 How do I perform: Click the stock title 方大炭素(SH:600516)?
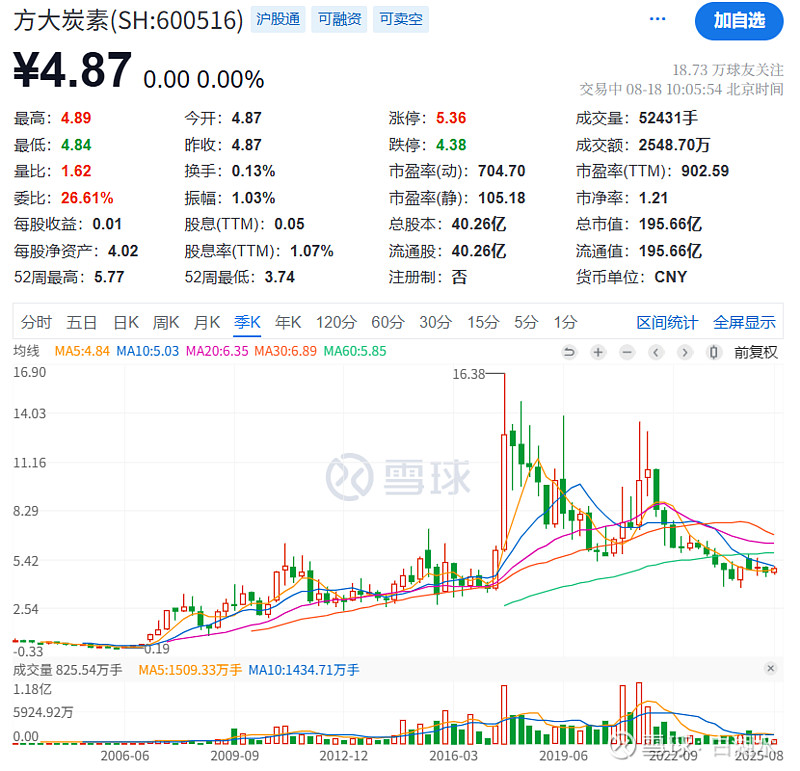click(x=129, y=20)
